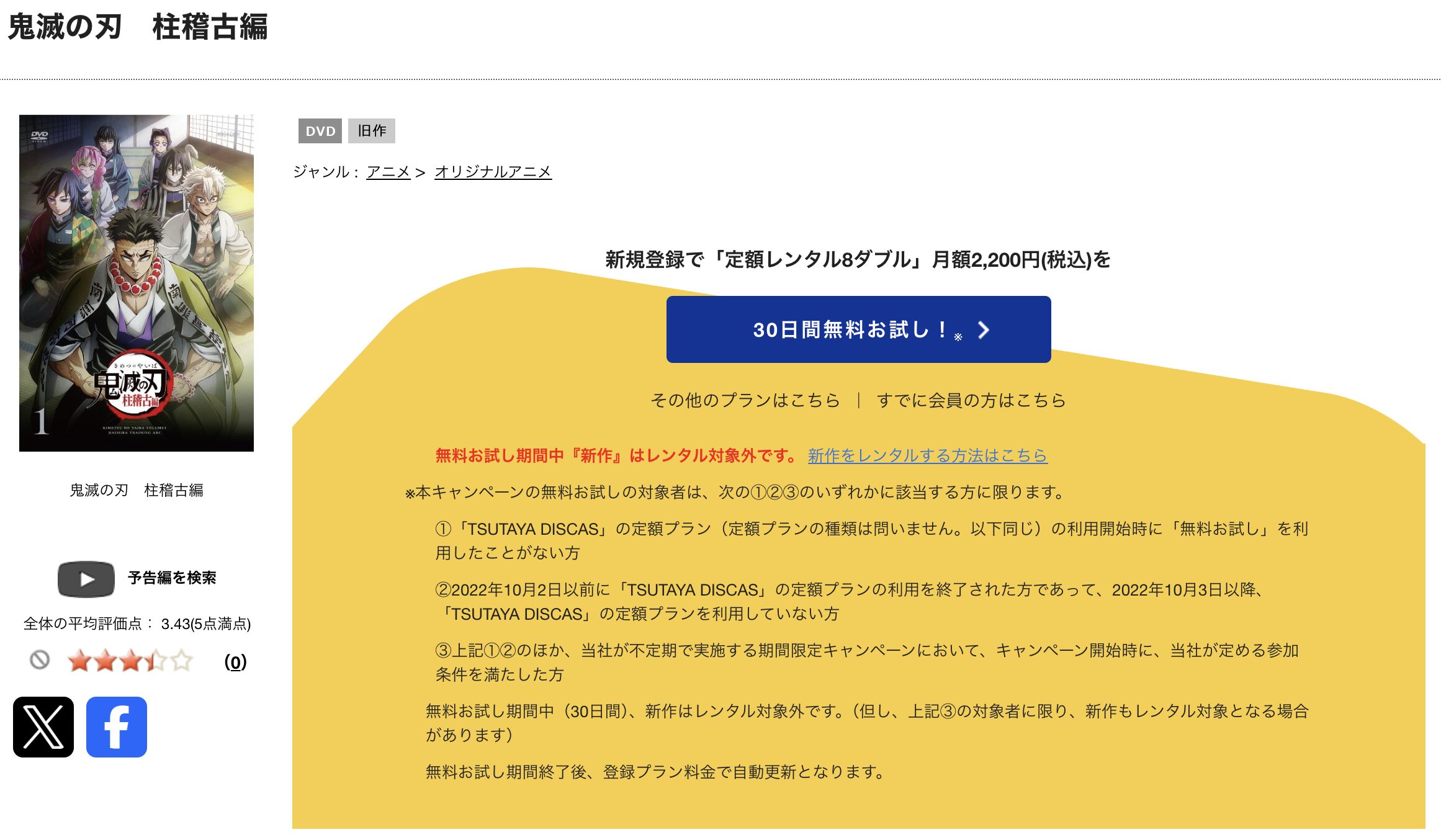Image resolution: width=1441 pixels, height=840 pixels.
Task: Click the chevron arrow on free trial button
Action: click(x=983, y=330)
